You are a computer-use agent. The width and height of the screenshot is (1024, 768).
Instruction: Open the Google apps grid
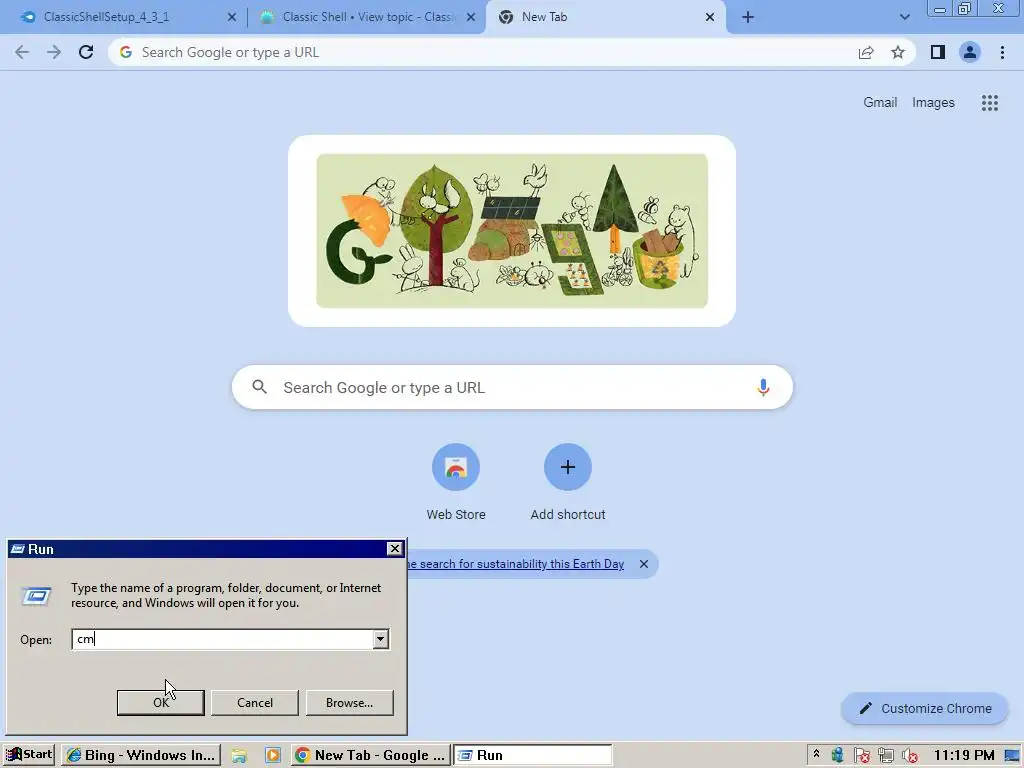989,103
